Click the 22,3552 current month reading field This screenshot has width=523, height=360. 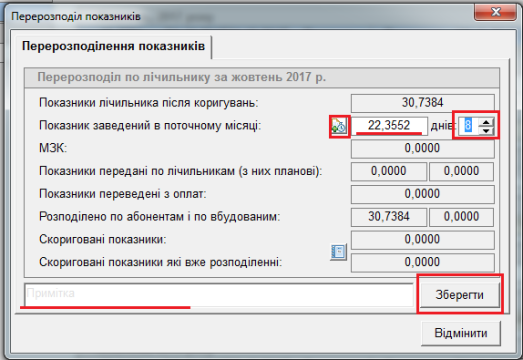(x=389, y=125)
